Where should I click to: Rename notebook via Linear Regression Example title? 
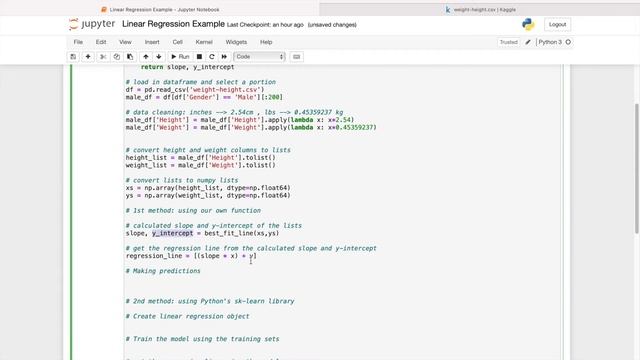[173, 24]
